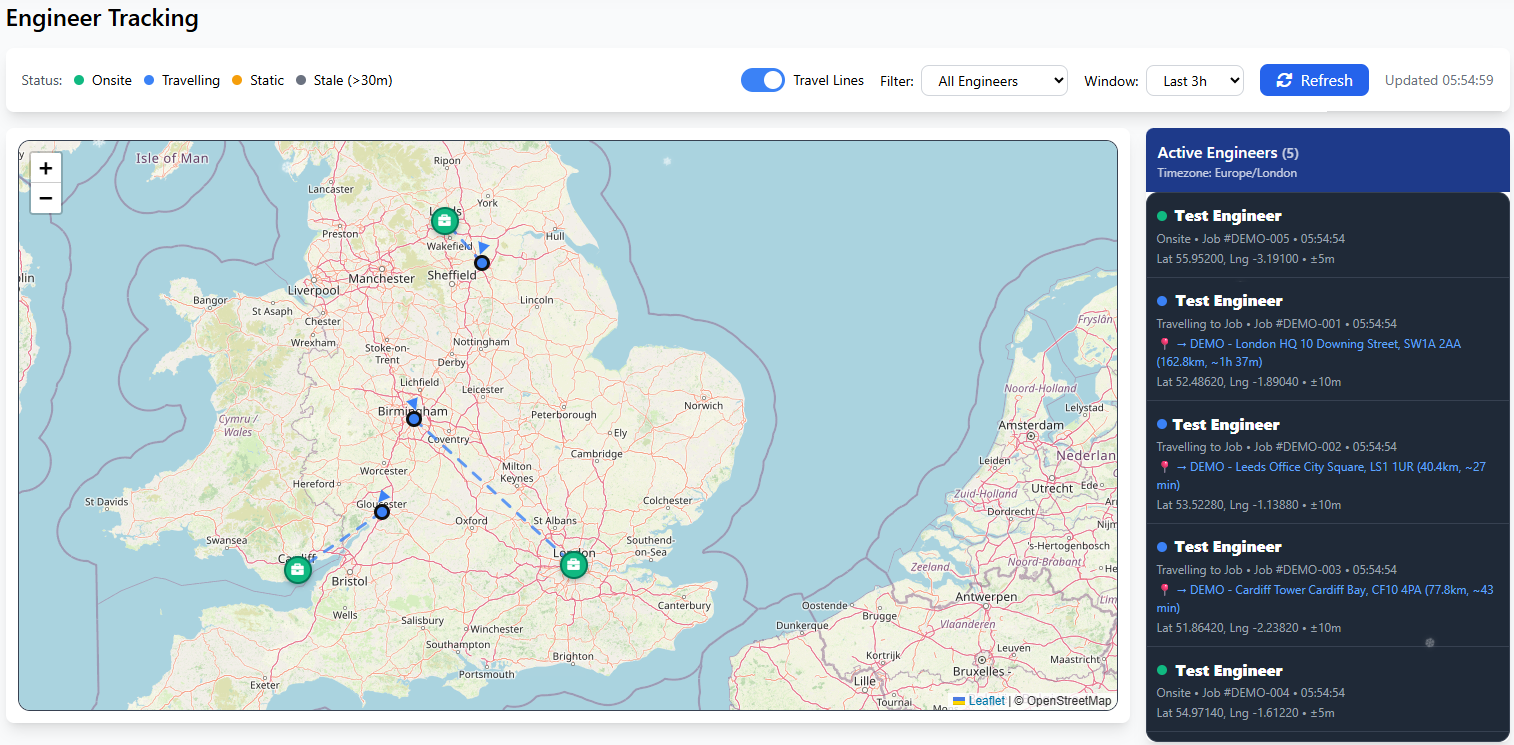Zoom out on the map
This screenshot has height=745, width=1514.
(x=46, y=198)
